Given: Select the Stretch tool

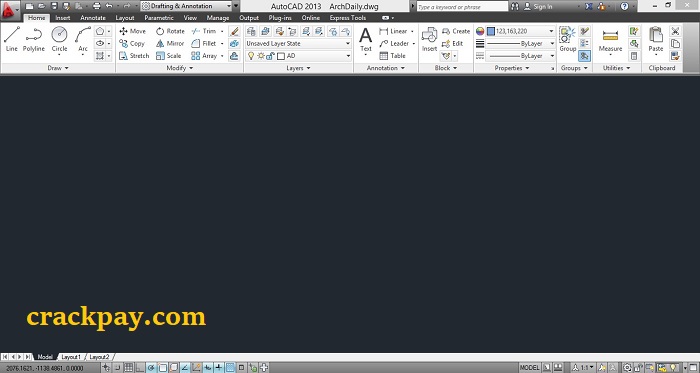Looking at the screenshot, I should [x=134, y=56].
